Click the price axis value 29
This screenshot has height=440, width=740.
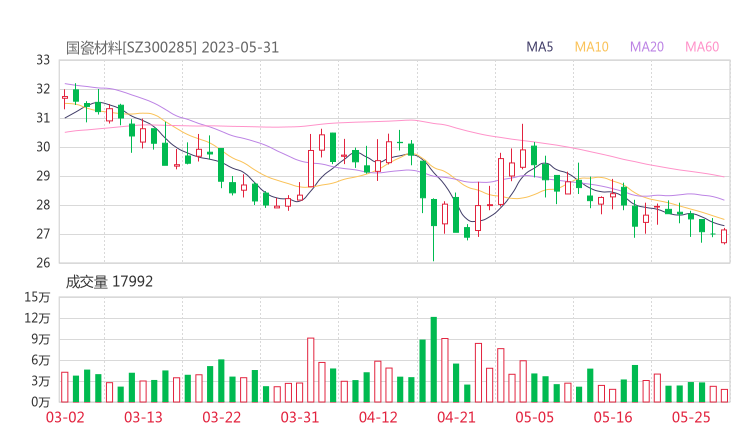click(x=43, y=176)
